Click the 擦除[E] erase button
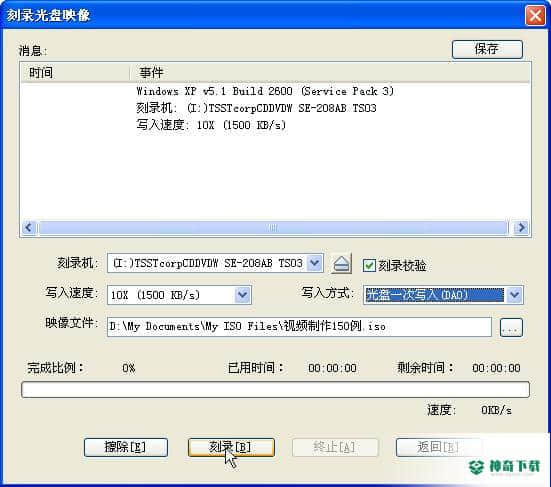 click(x=126, y=447)
